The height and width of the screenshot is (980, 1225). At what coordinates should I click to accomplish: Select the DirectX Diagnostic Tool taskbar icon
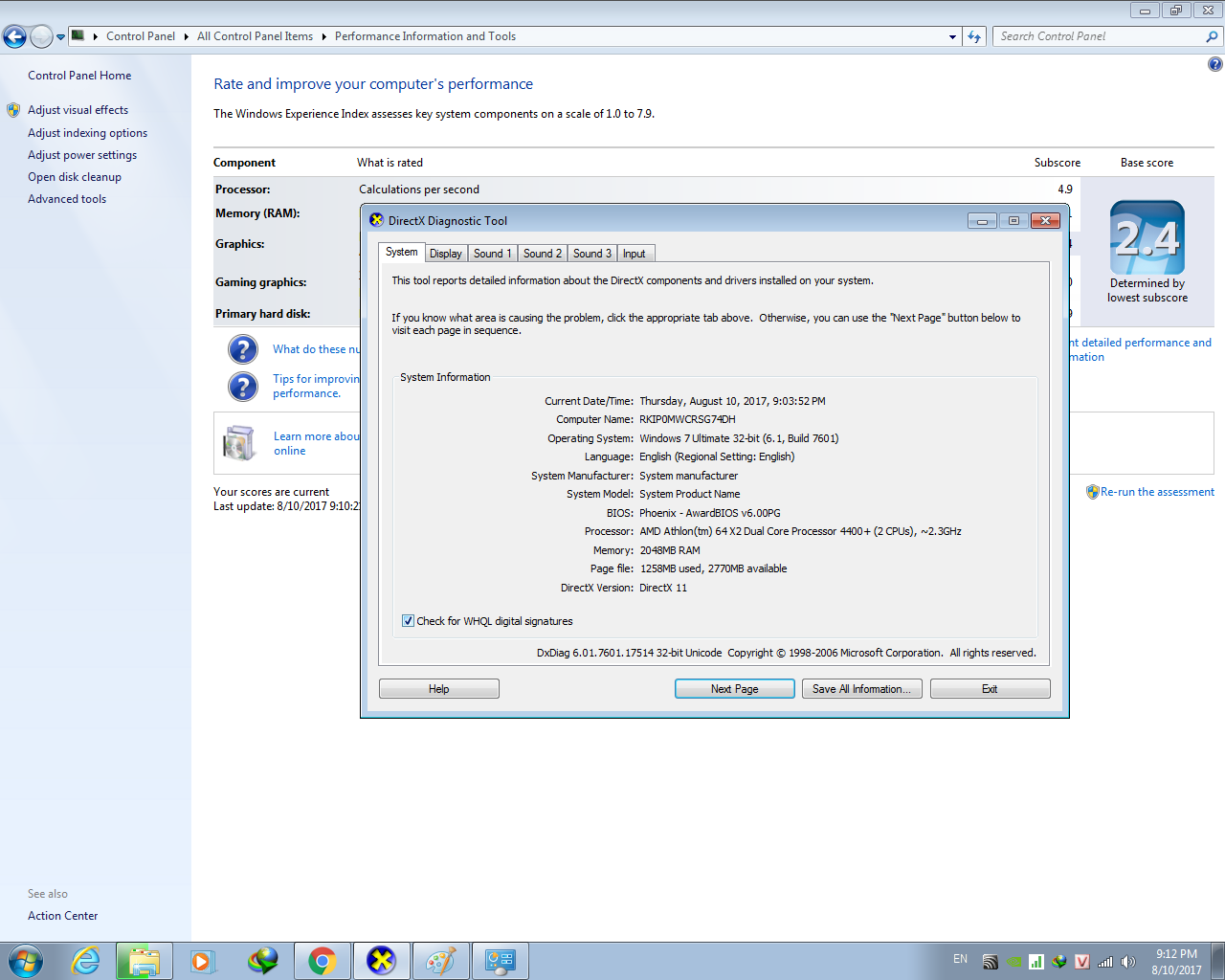pos(382,961)
